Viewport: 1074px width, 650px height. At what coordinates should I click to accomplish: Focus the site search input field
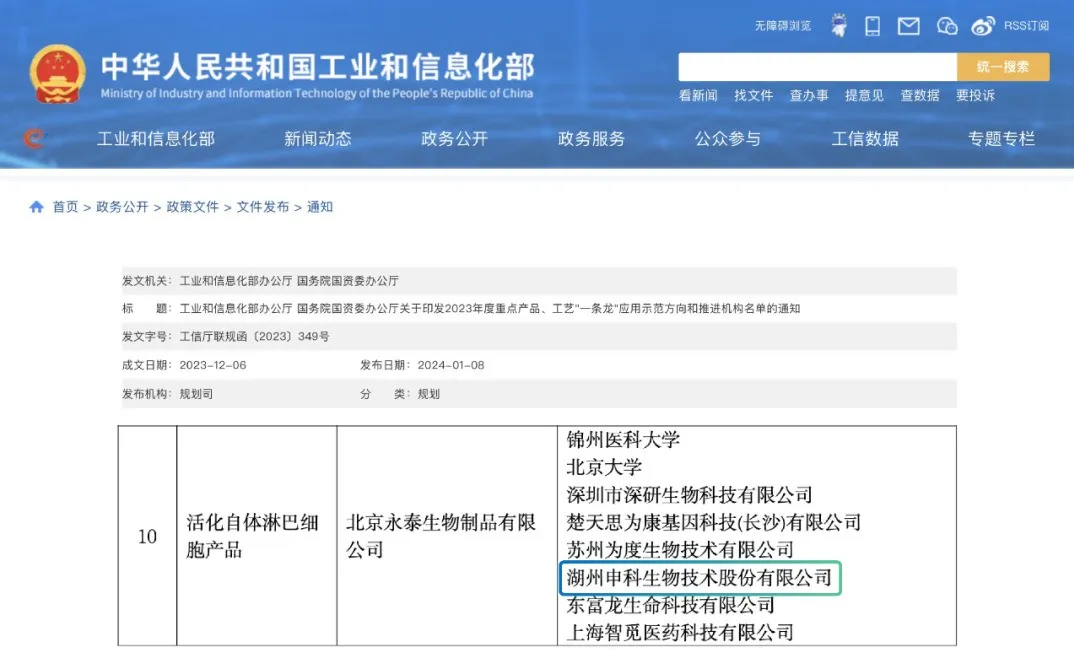[x=817, y=67]
